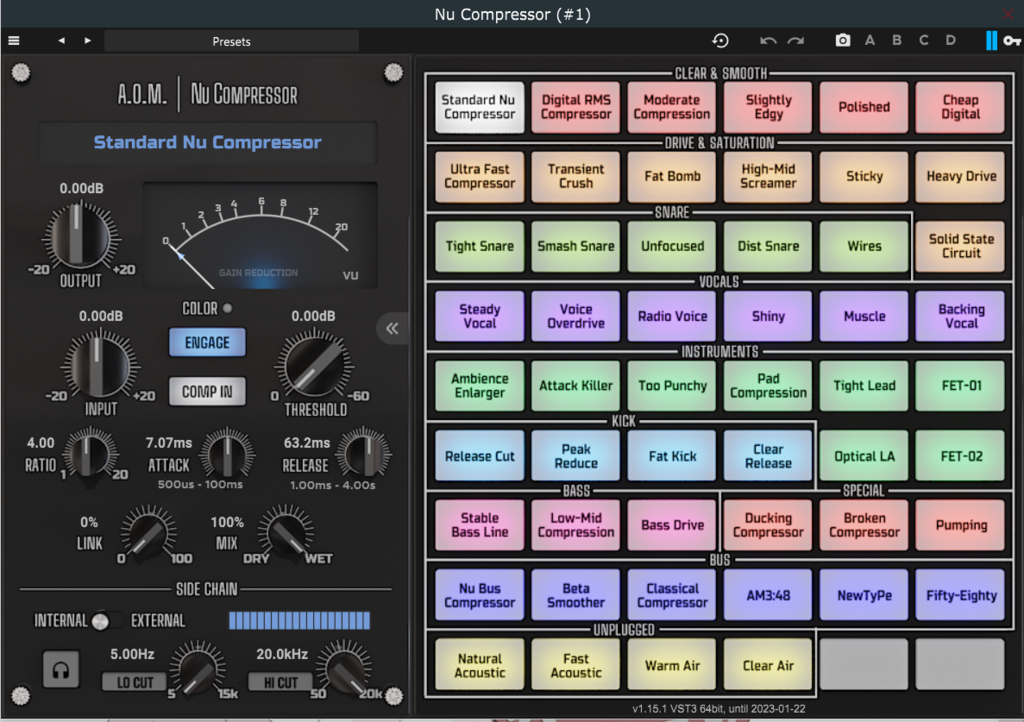The height and width of the screenshot is (722, 1024).
Task: Load the Backing Vocal preset
Action: (x=961, y=316)
